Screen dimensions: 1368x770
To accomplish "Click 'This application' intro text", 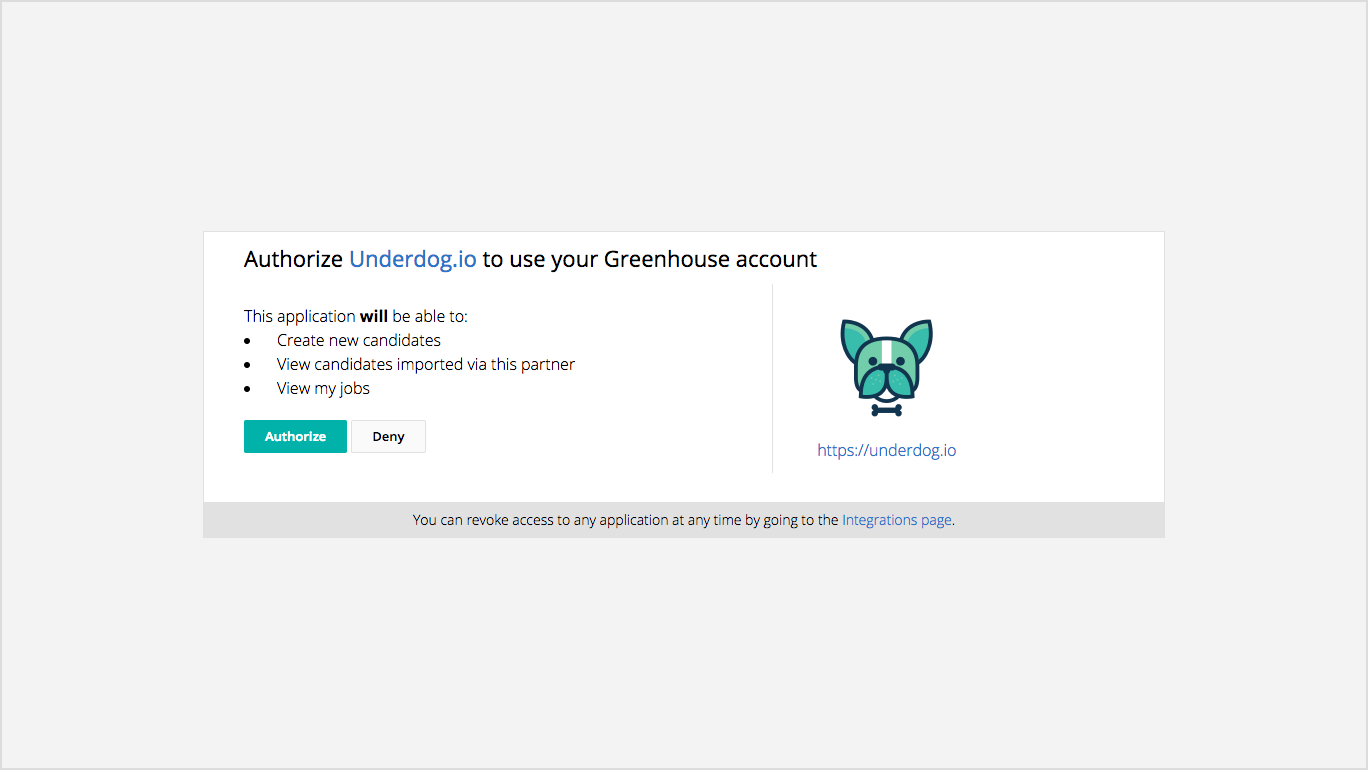I will (300, 316).
